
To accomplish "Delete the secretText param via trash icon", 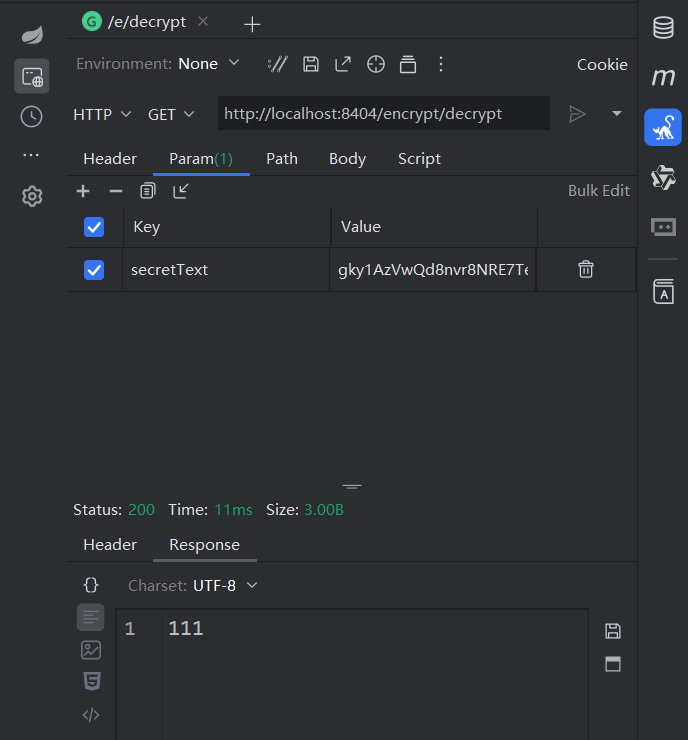I will pyautogui.click(x=586, y=269).
